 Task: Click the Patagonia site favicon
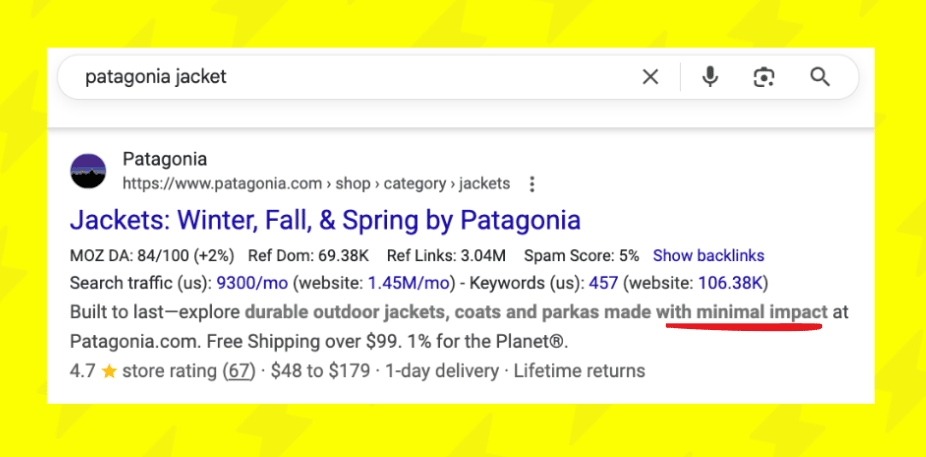tap(88, 171)
